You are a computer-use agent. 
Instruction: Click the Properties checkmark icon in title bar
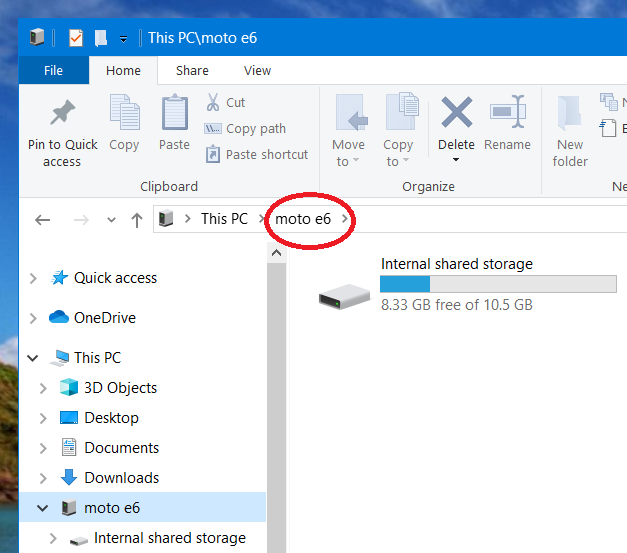pyautogui.click(x=76, y=38)
